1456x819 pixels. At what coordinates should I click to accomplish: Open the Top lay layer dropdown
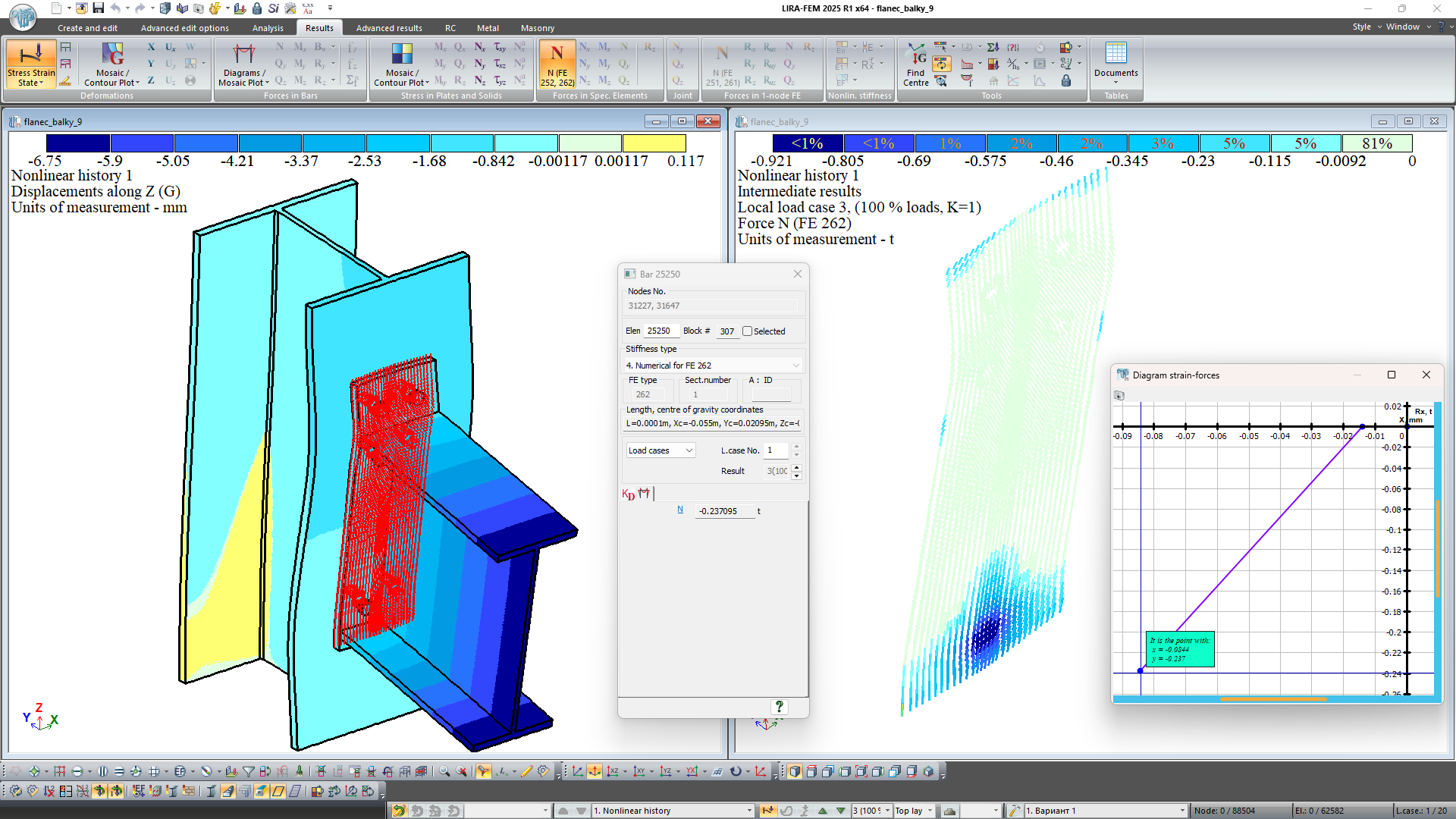point(930,811)
